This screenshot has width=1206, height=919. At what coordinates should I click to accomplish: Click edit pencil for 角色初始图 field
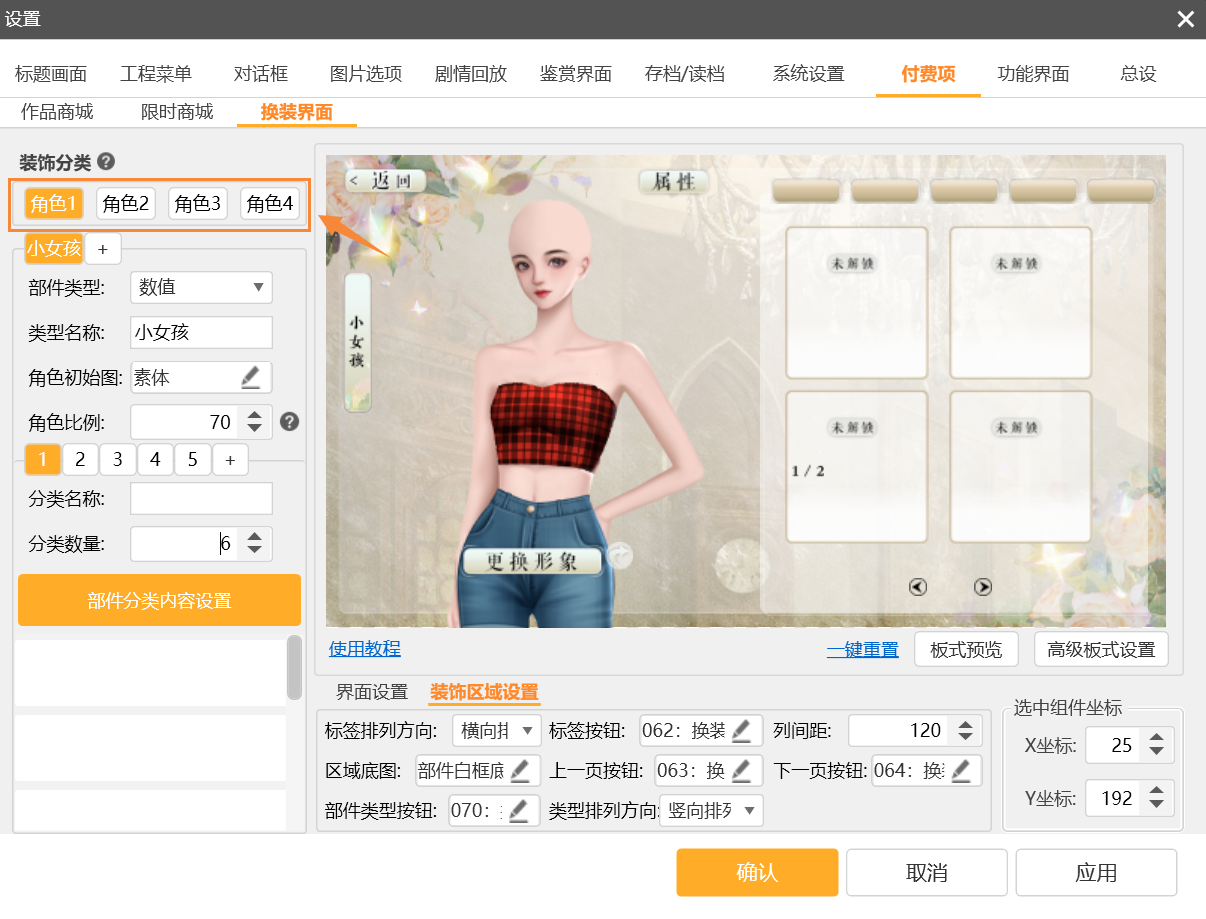[x=250, y=377]
